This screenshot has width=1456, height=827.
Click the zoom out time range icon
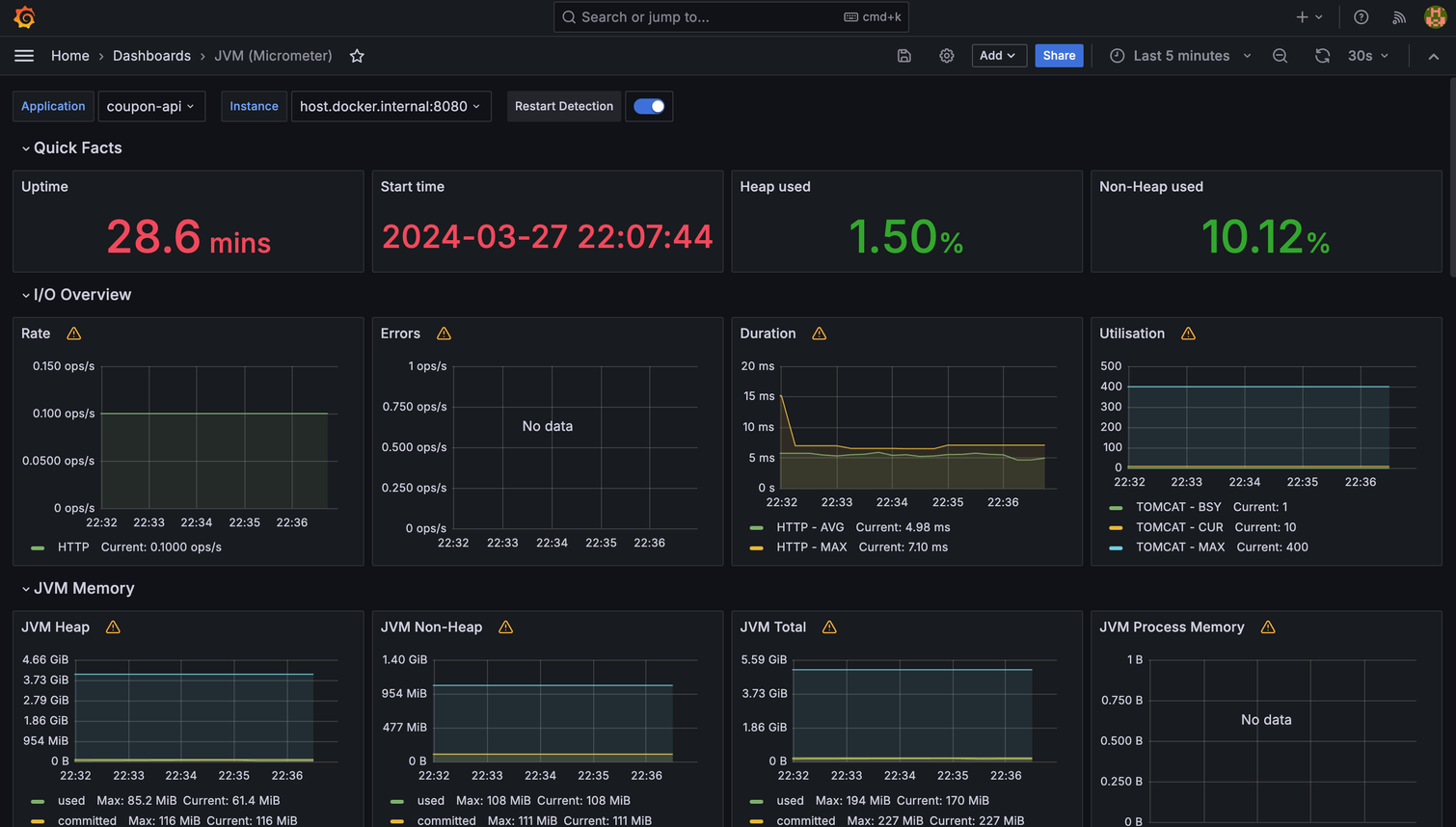1280,56
